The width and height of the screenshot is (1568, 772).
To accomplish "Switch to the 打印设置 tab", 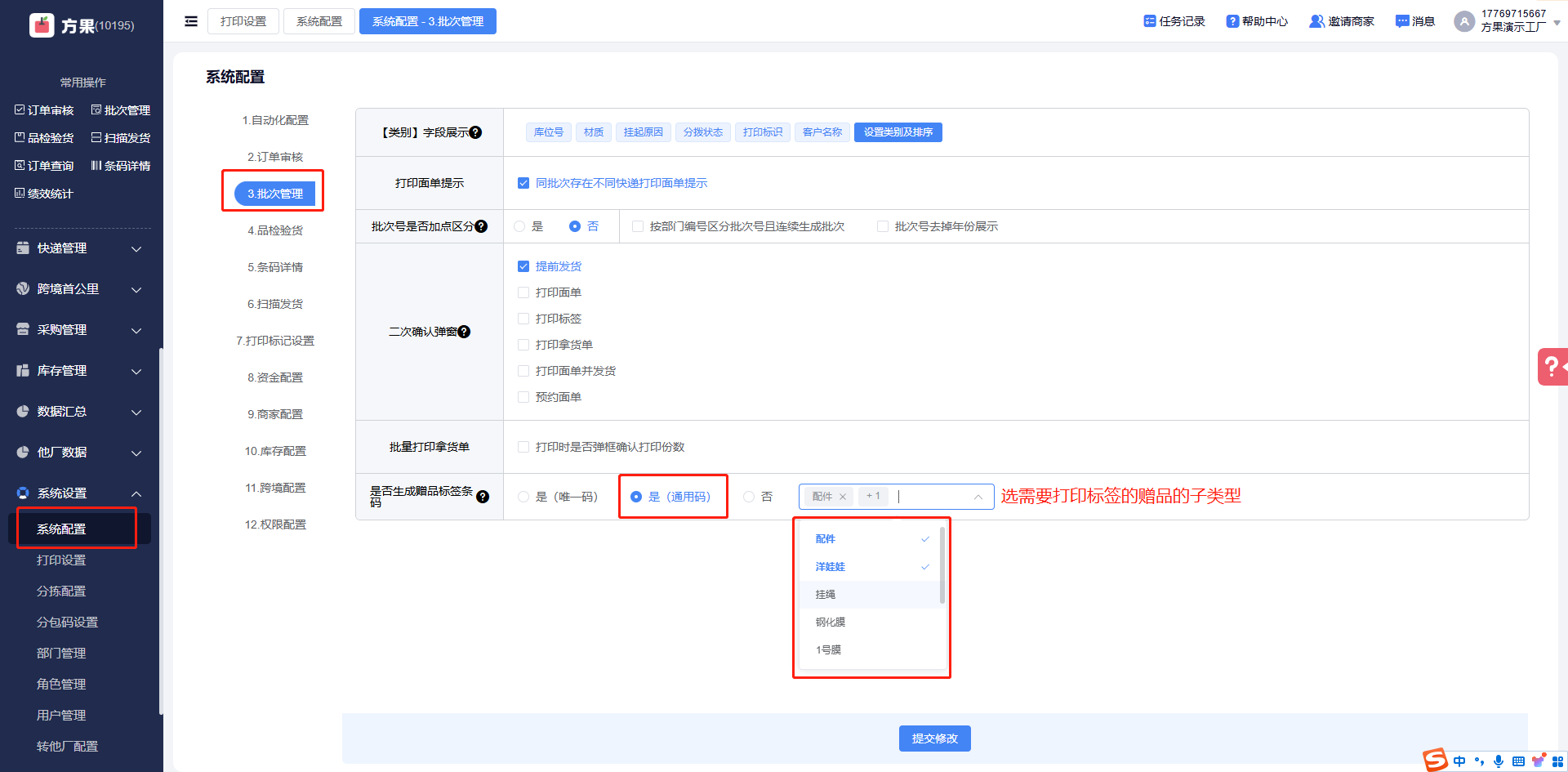I will pyautogui.click(x=243, y=21).
